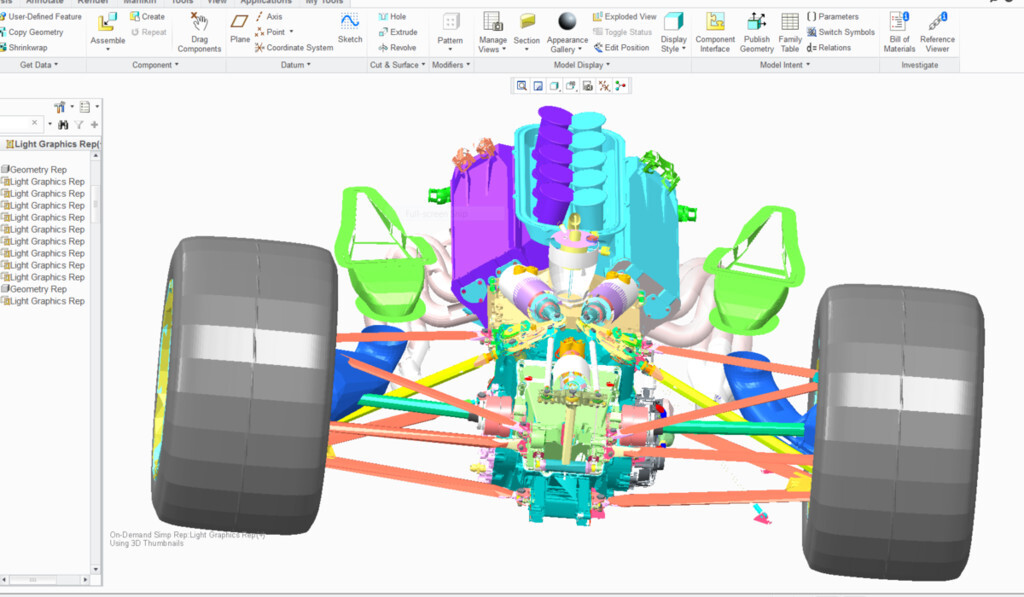
Task: Open the Sketch tool
Action: coord(349,28)
